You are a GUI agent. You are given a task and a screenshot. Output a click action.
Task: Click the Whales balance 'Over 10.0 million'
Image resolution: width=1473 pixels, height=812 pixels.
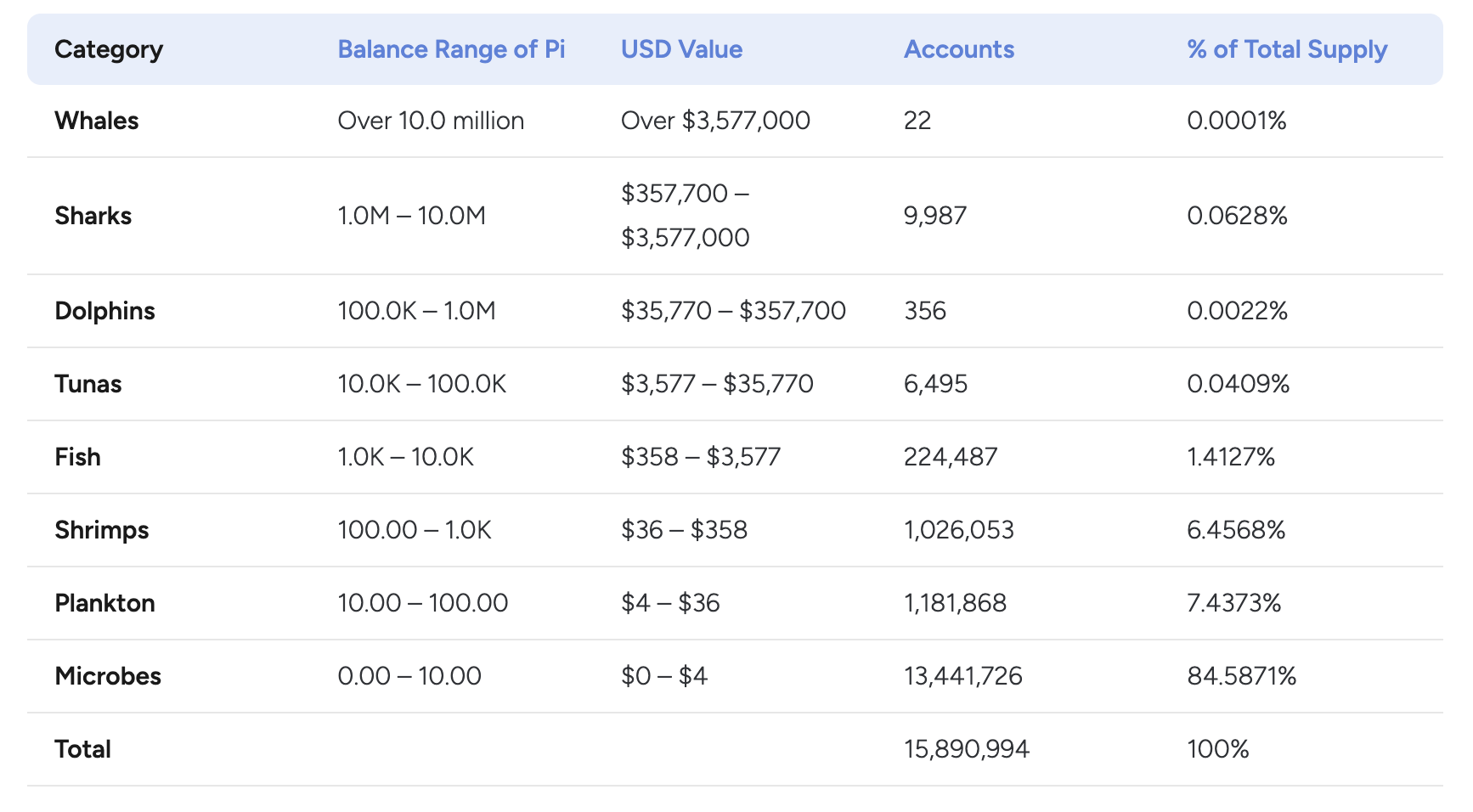pyautogui.click(x=431, y=121)
